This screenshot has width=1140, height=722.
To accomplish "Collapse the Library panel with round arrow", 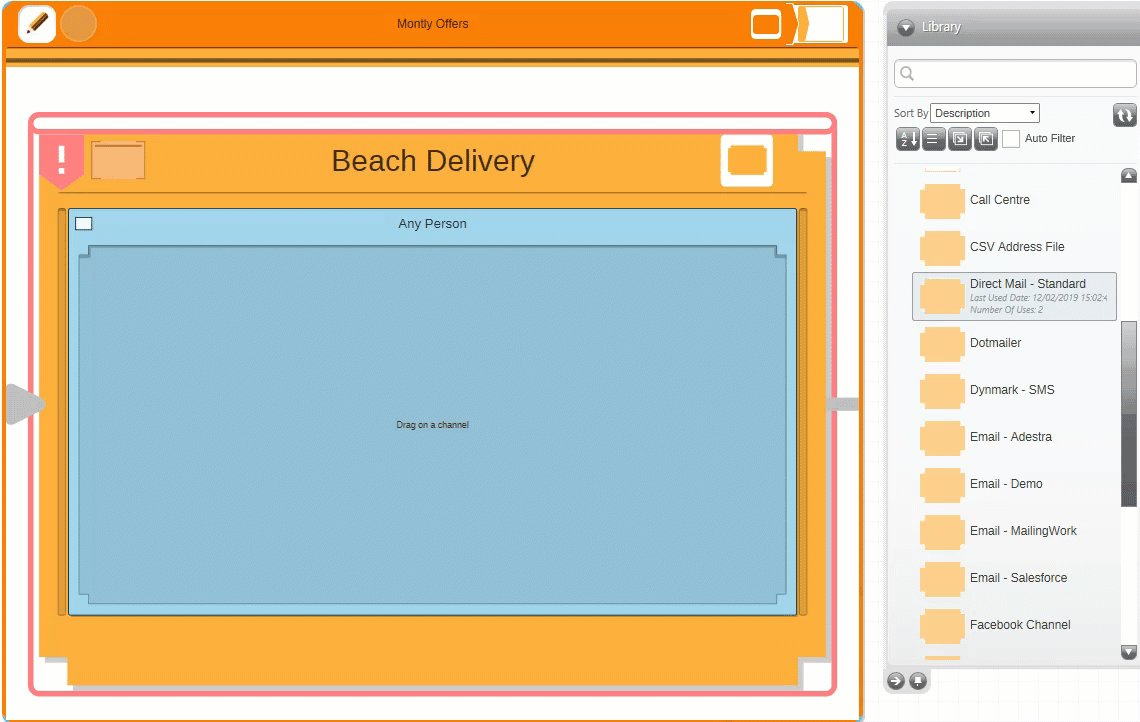I will coord(906,28).
